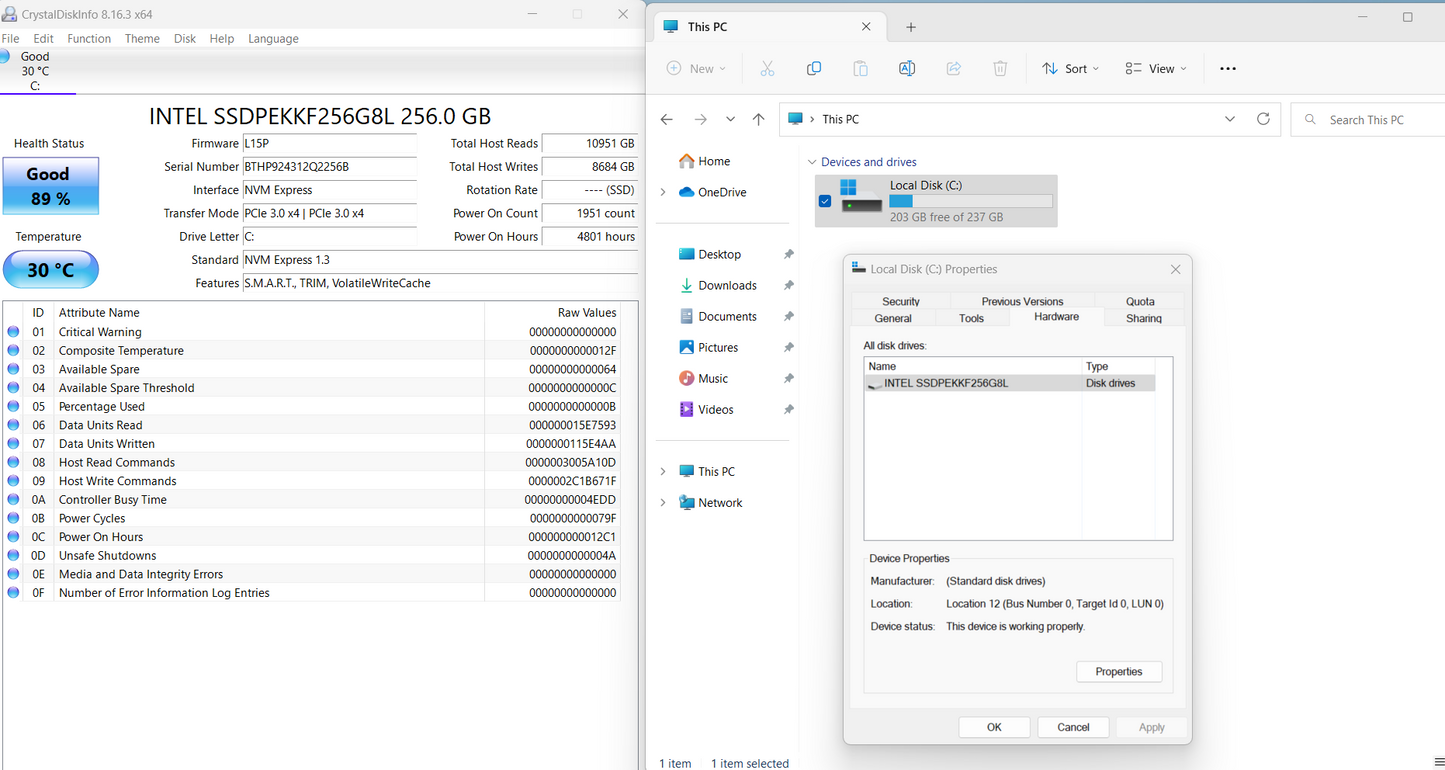Screen dimensions: 1445x770
Task: Uncheck the Local Disk (C:) selection checkbox
Action: 825,201
